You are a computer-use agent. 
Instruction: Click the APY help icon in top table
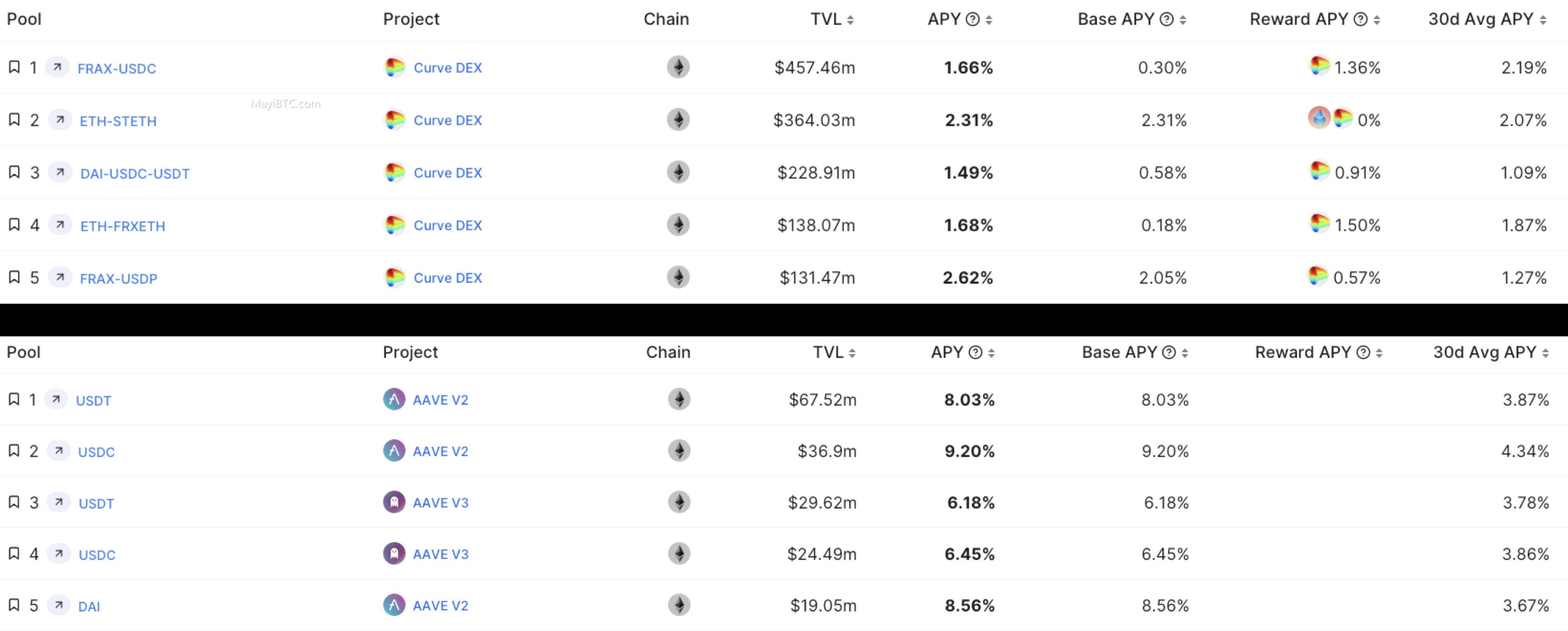point(973,19)
